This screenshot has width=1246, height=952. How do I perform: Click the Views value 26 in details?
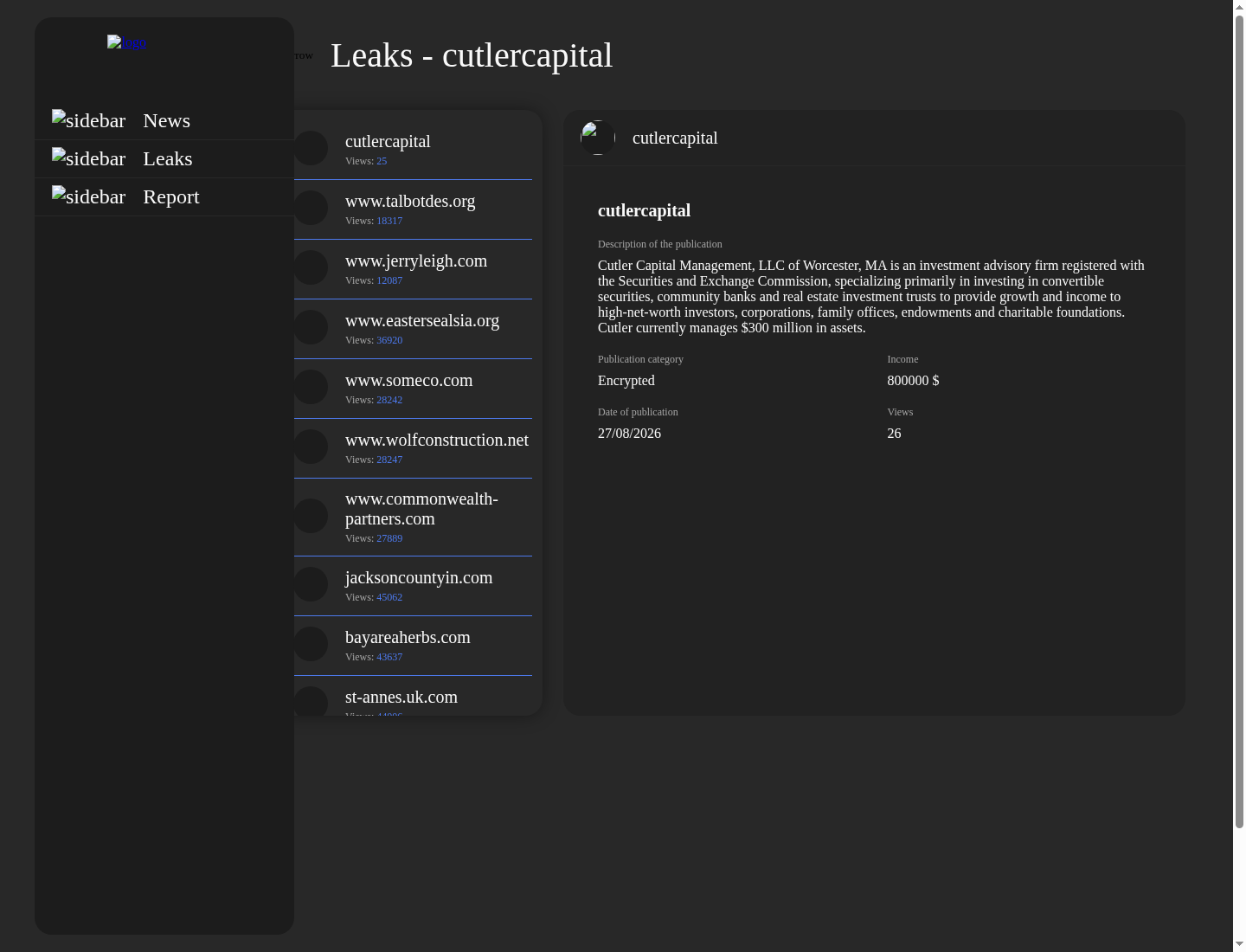tap(894, 434)
